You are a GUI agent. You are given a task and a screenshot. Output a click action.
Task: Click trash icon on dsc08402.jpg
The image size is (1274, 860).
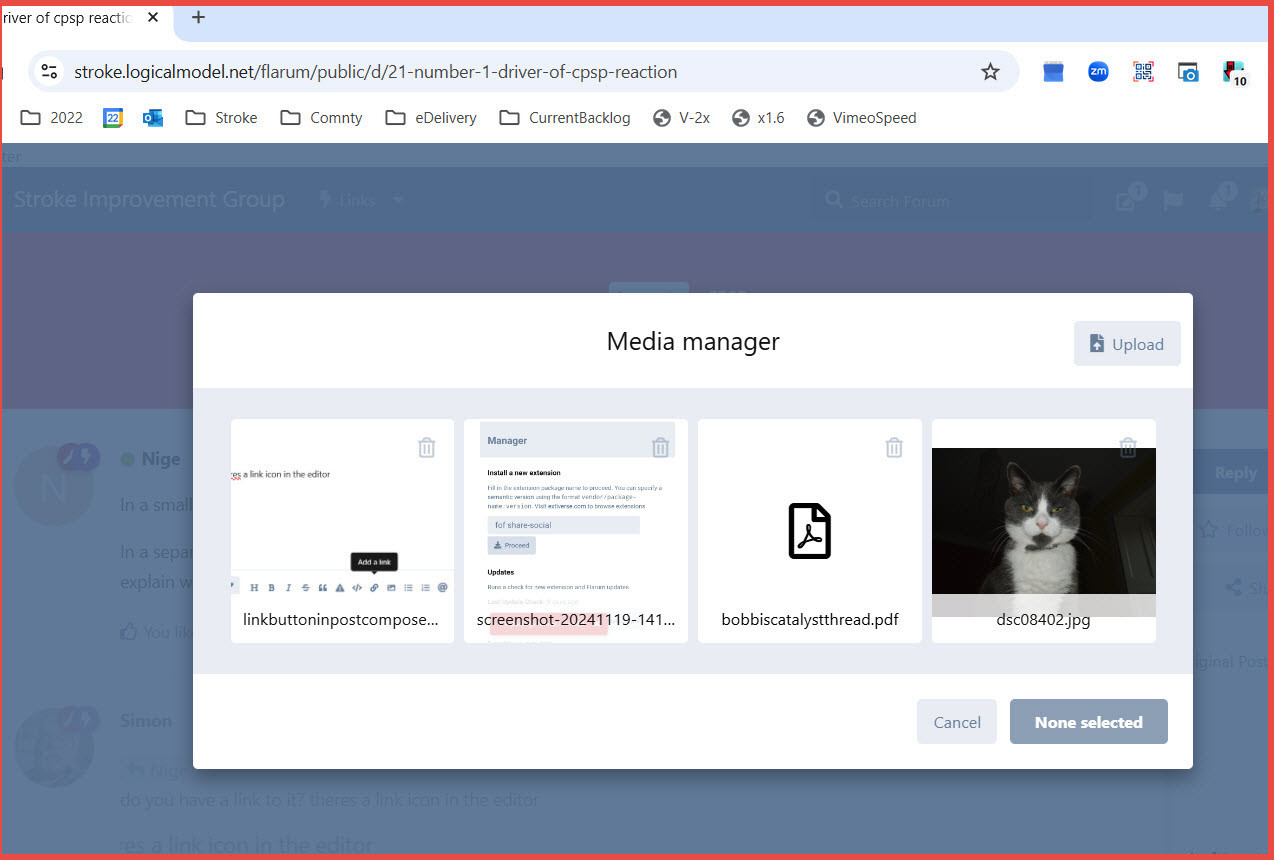pos(1128,447)
